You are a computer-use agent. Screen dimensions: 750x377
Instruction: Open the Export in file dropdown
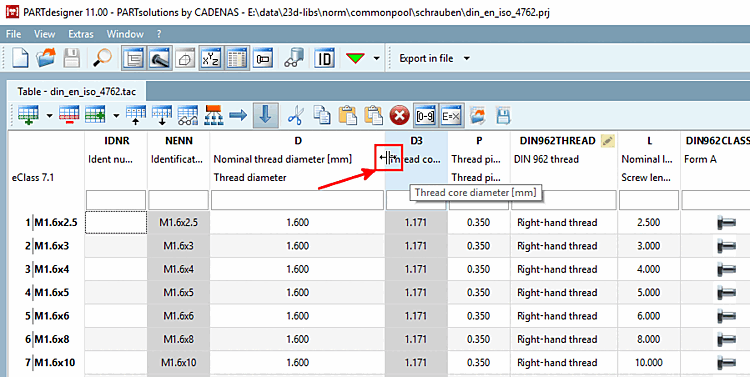tap(434, 58)
